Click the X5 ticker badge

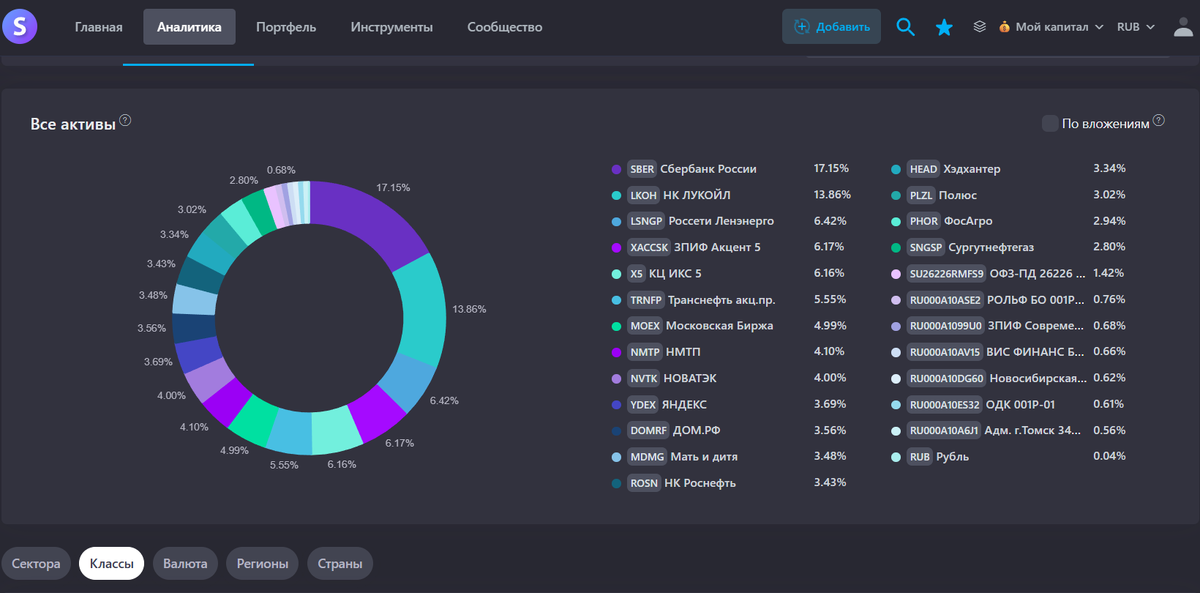click(636, 273)
